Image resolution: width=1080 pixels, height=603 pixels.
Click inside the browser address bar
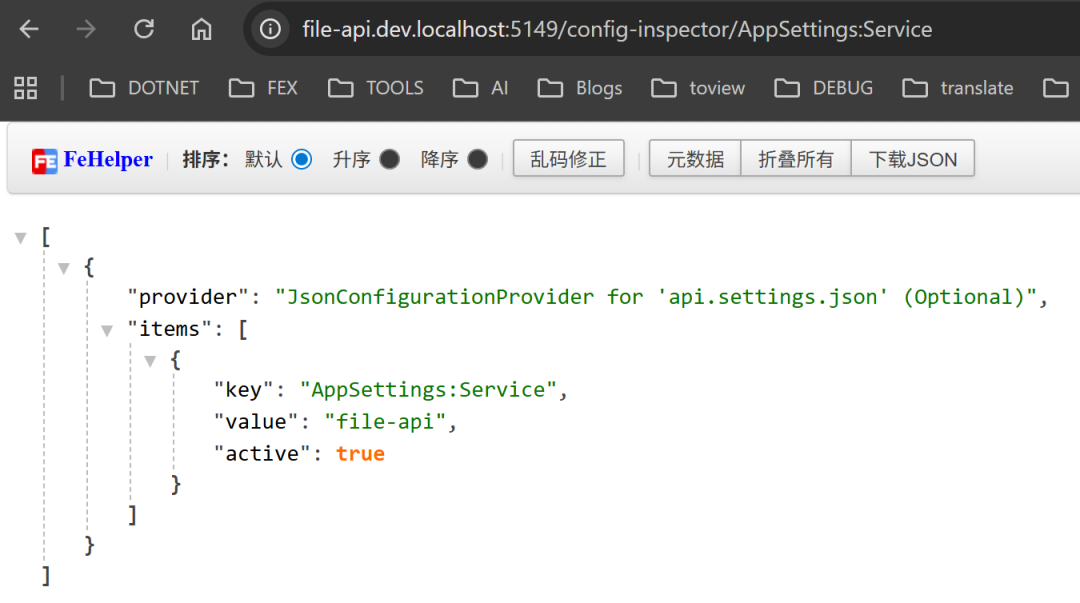[600, 29]
